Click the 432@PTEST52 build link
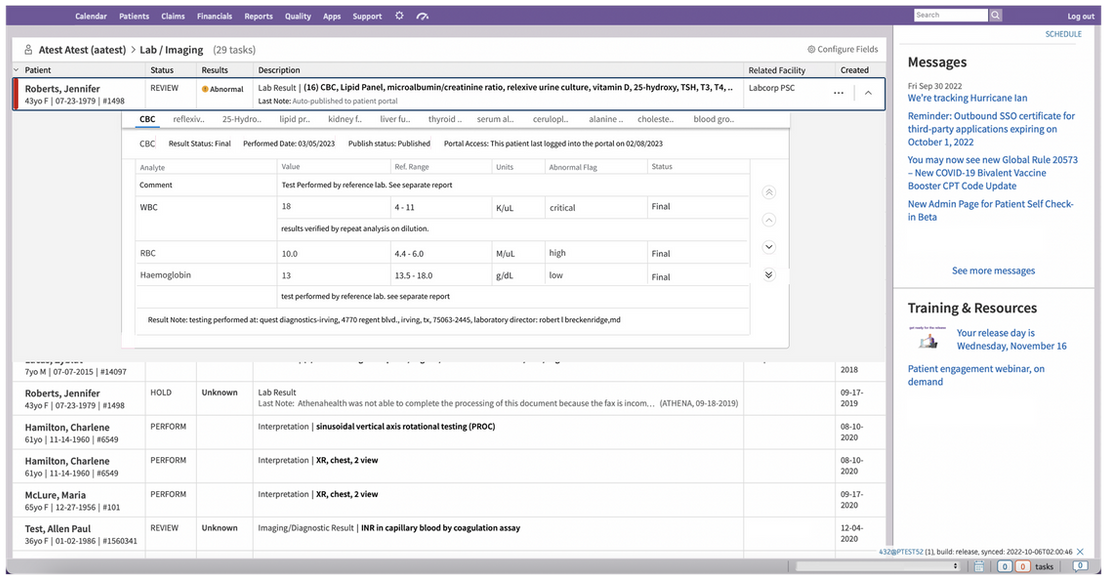Image resolution: width=1106 pixels, height=580 pixels. (901, 552)
